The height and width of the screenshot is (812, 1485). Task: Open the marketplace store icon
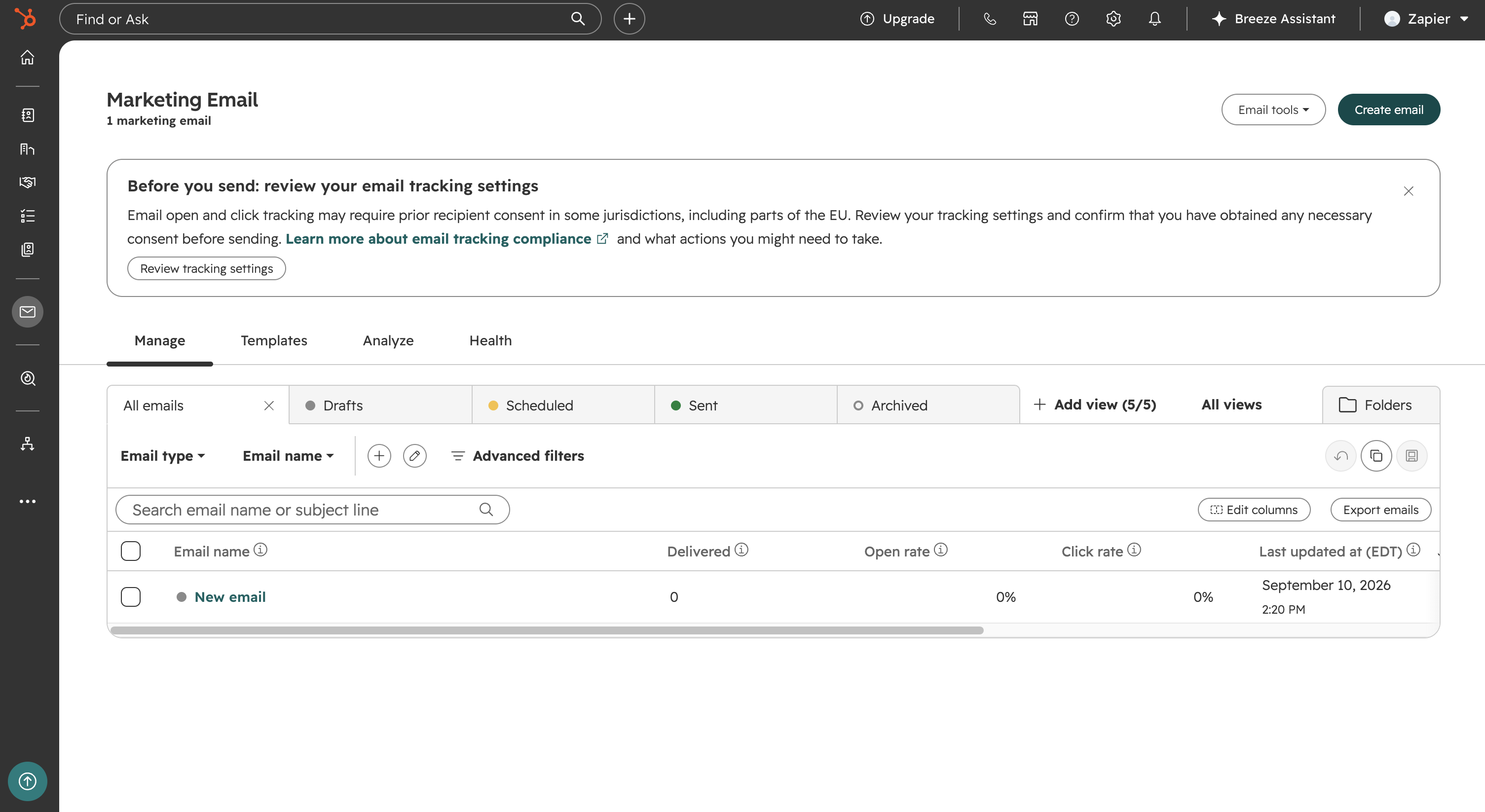pos(1030,19)
